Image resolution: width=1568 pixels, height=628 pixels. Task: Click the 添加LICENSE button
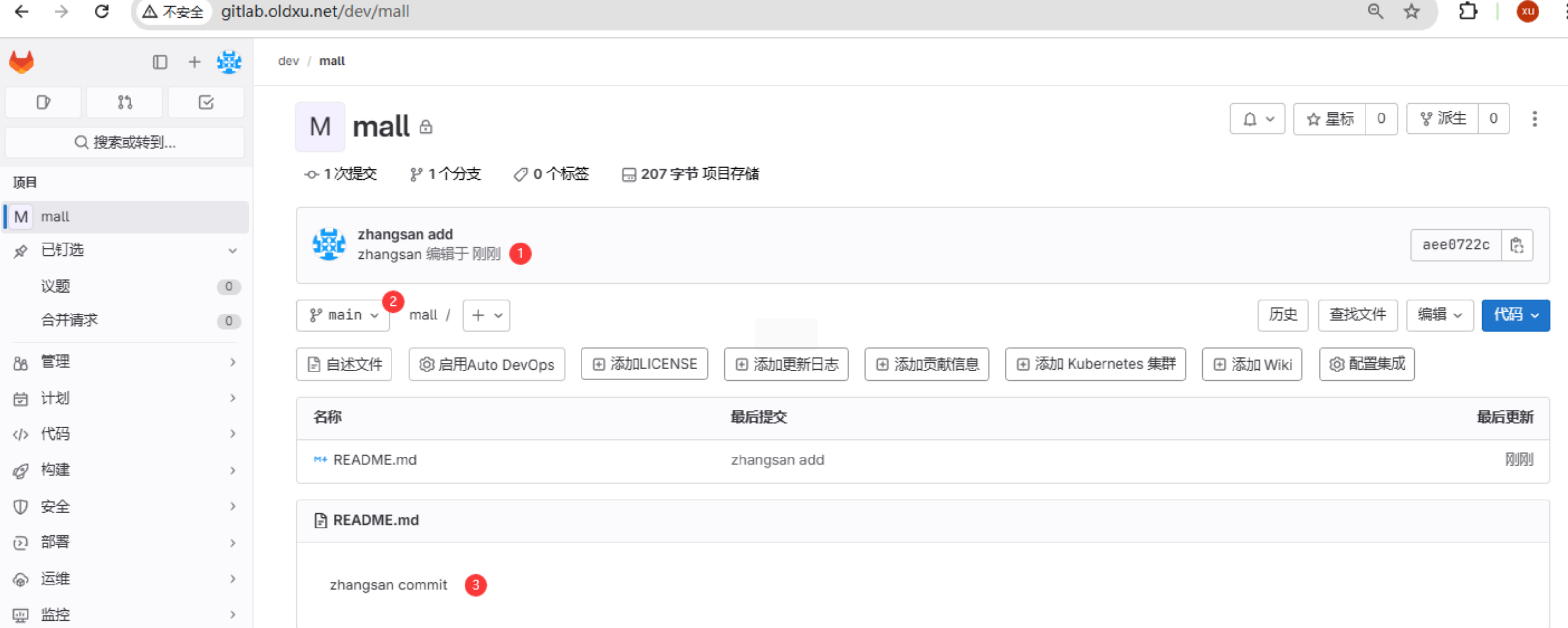click(644, 364)
